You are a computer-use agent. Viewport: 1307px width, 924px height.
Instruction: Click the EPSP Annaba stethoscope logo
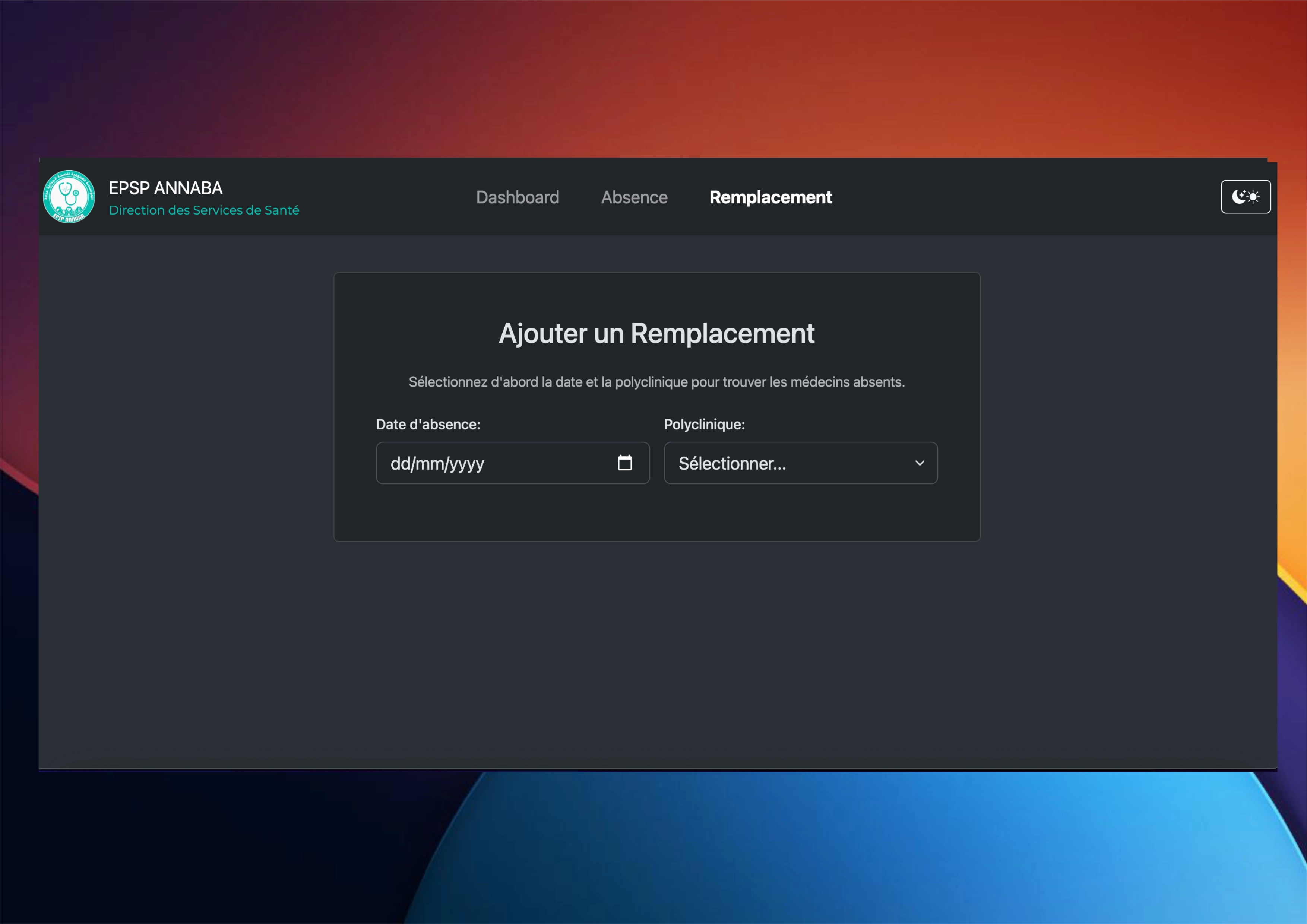click(69, 197)
